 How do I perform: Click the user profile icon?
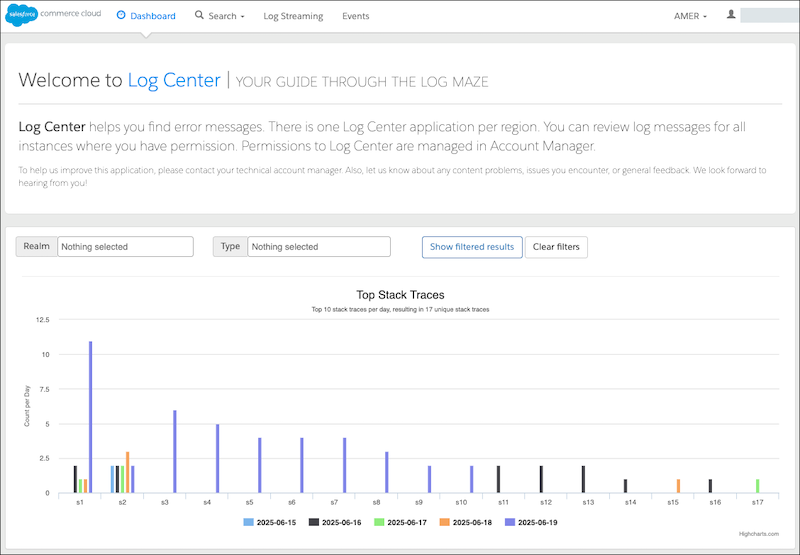(731, 15)
